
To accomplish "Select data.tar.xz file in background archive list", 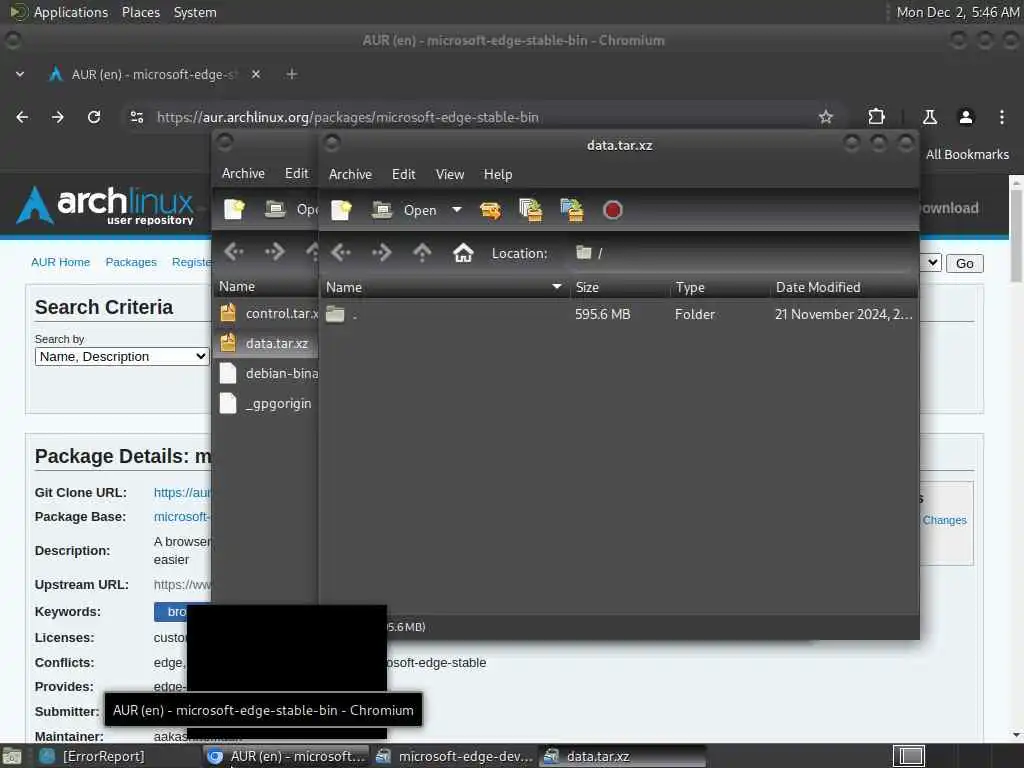I will click(266, 344).
